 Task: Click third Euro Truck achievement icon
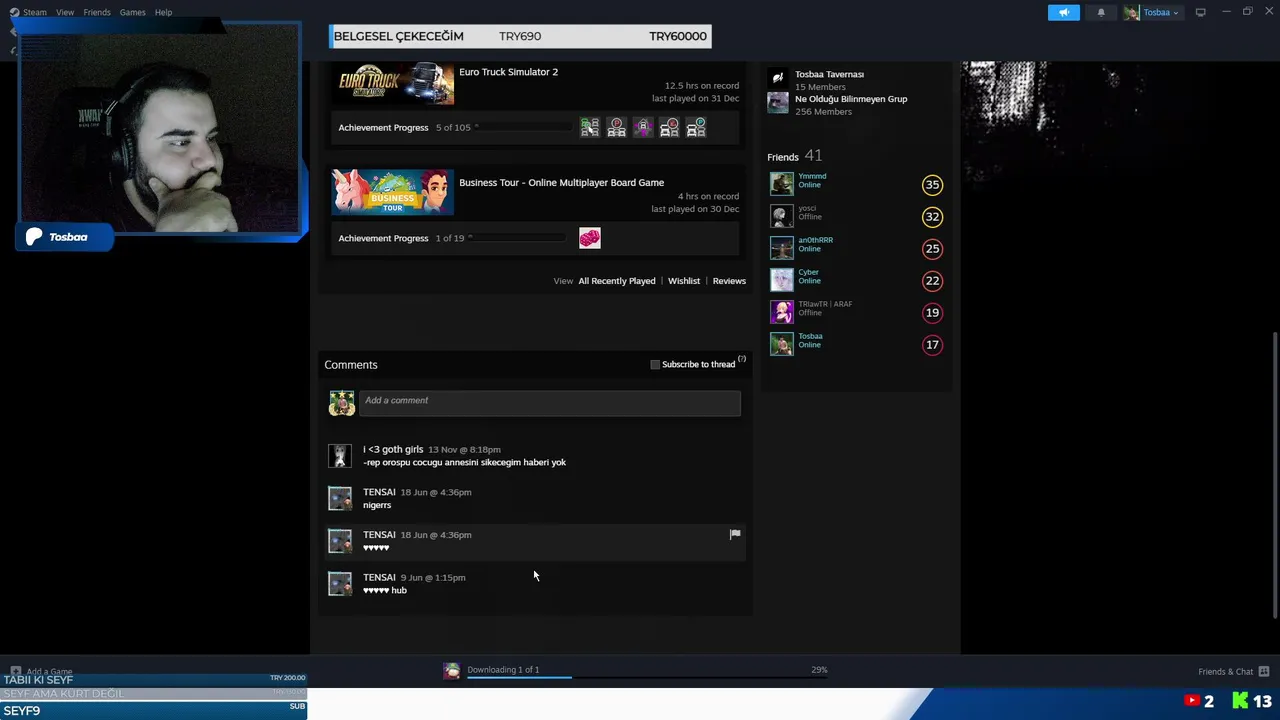(643, 127)
